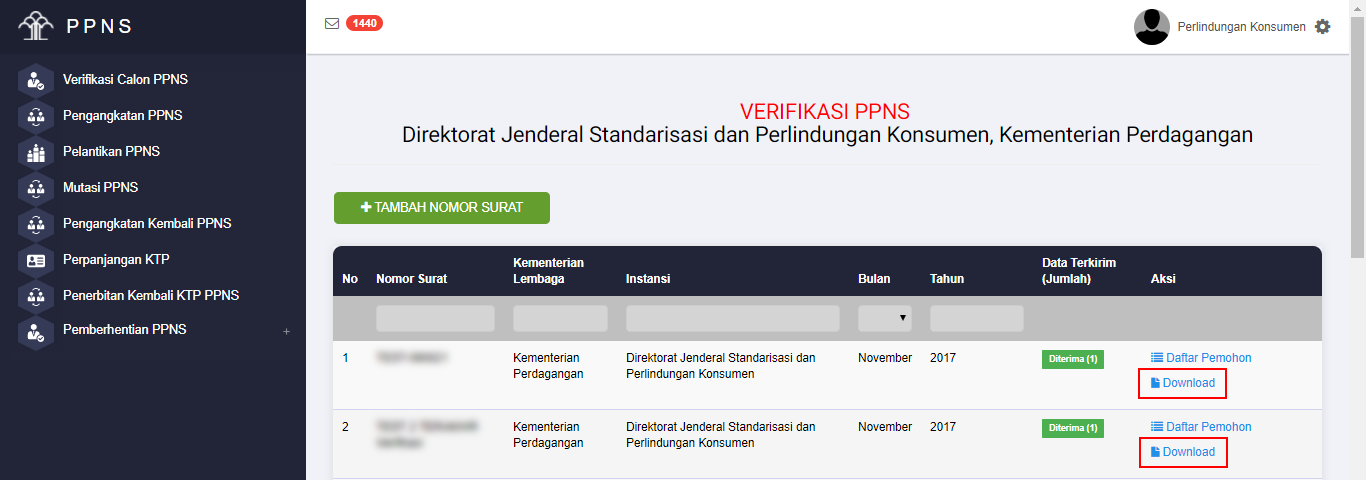The height and width of the screenshot is (480, 1366).
Task: Click the 1440 notification badge
Action: pos(364,23)
